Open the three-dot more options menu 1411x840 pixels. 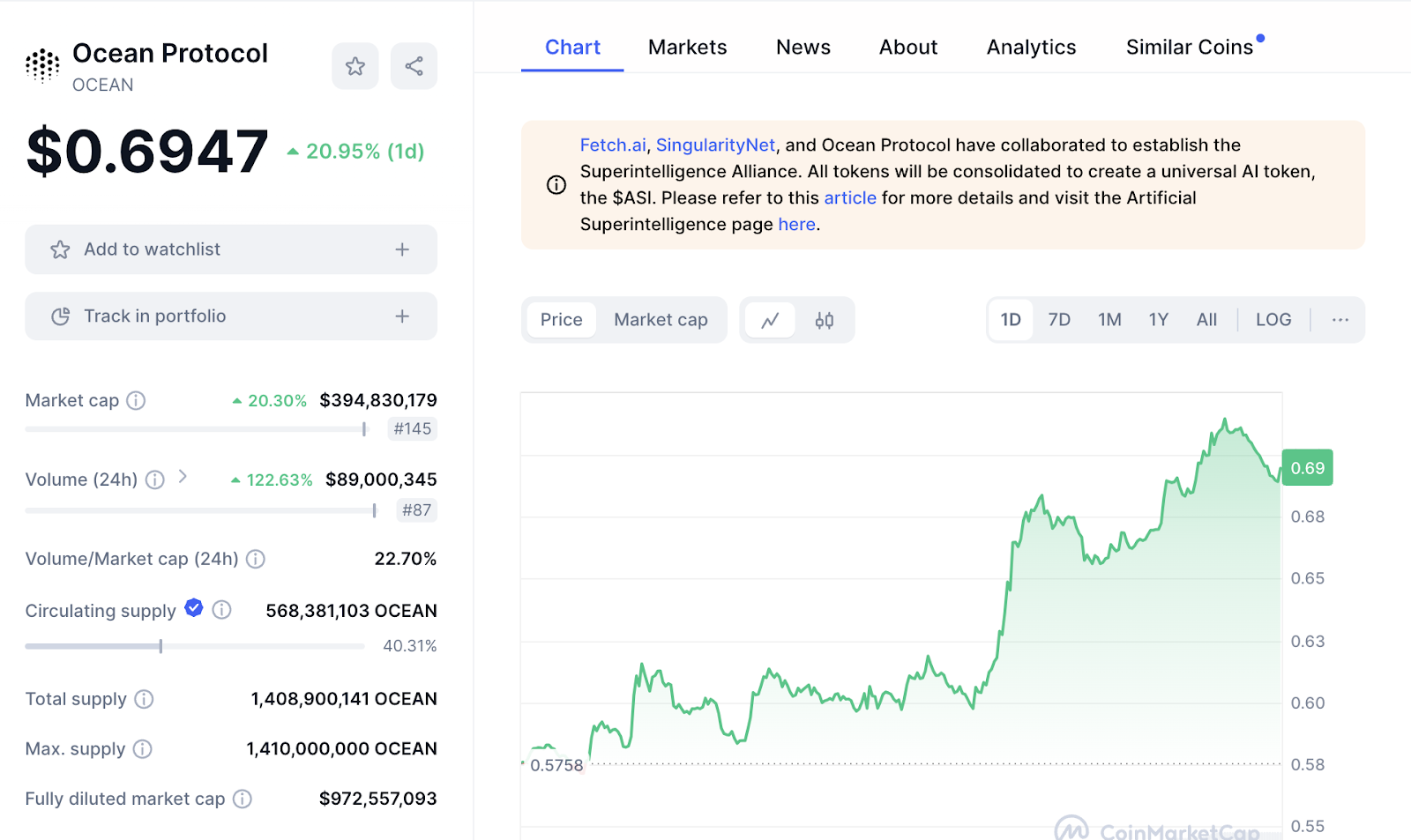click(x=1340, y=320)
